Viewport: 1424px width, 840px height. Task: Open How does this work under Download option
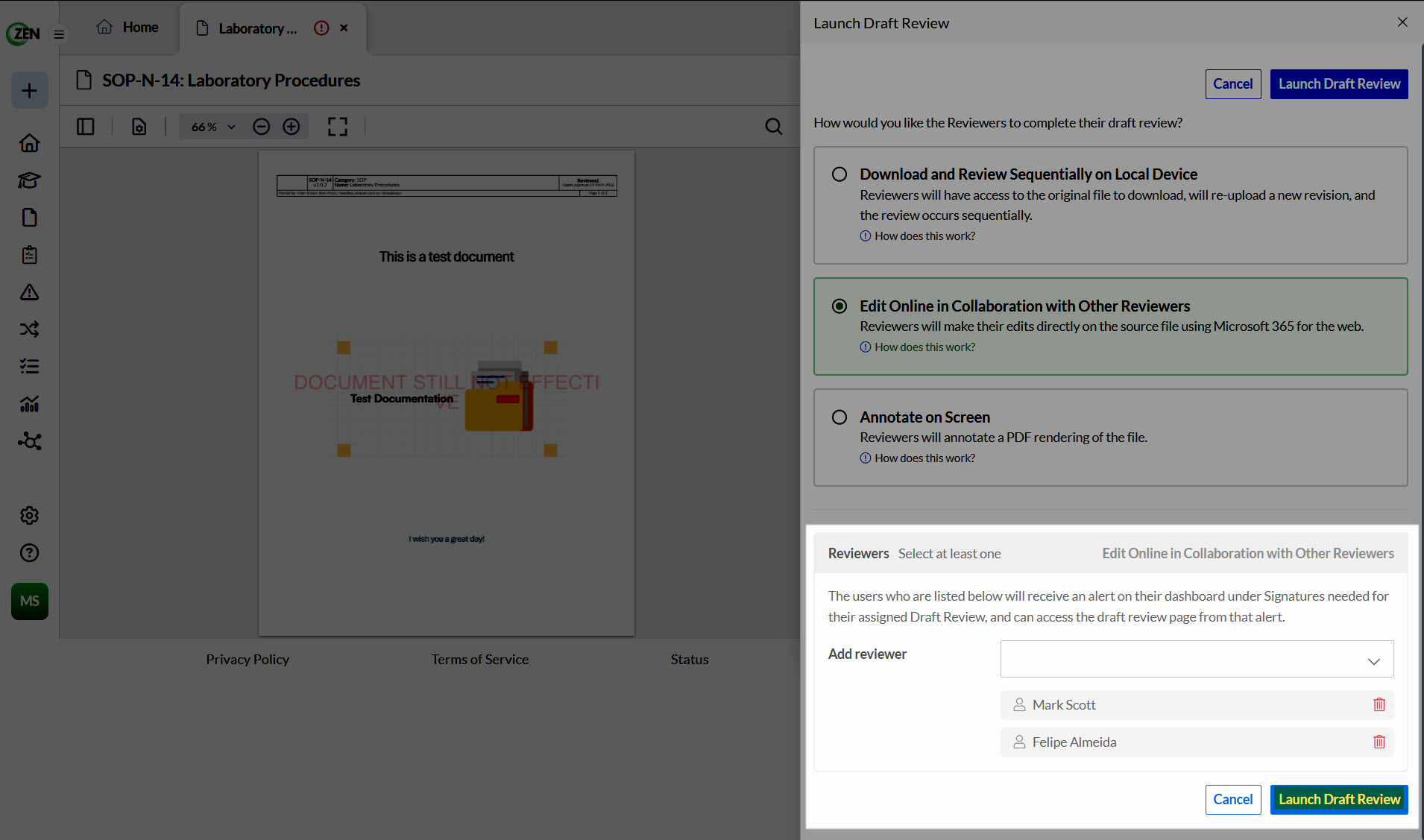click(x=918, y=236)
